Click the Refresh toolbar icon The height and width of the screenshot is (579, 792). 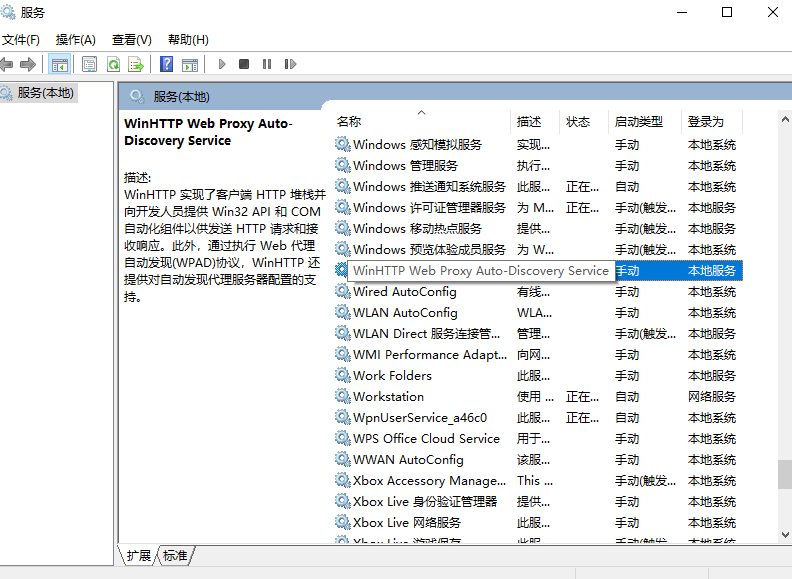click(113, 64)
